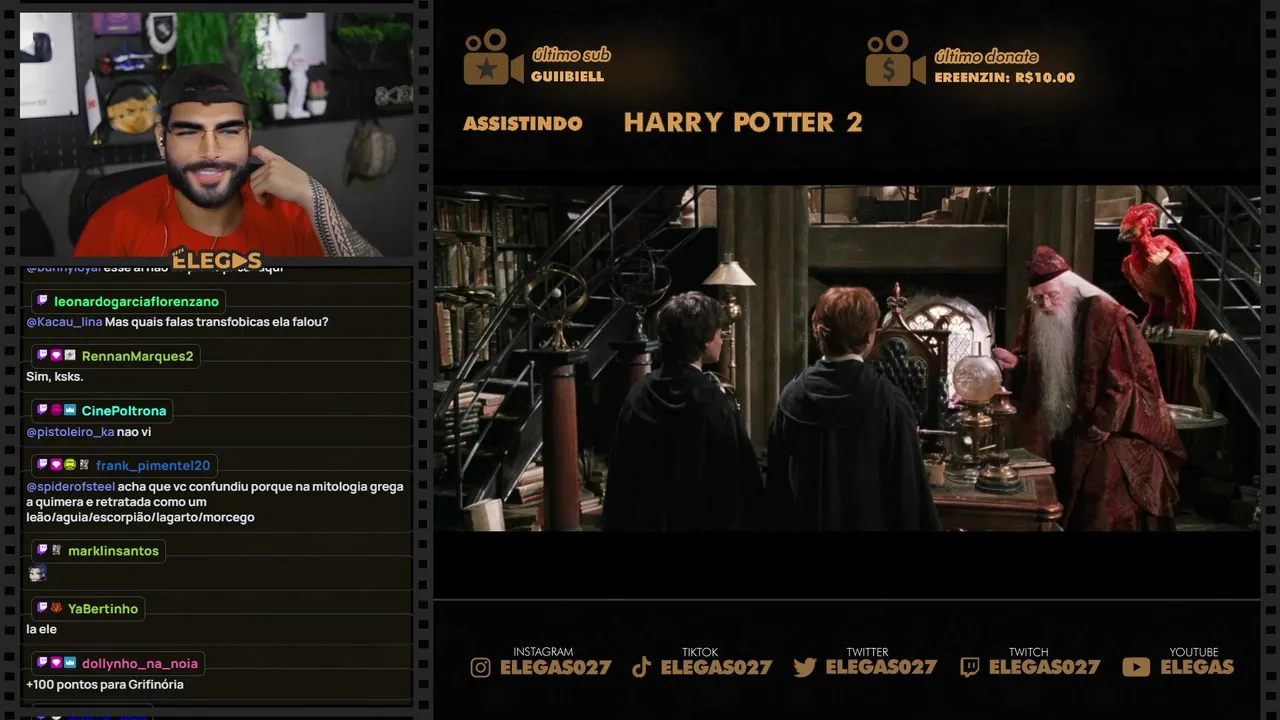This screenshot has height=720, width=1280.
Task: Open frank_pimentel20 chat username
Action: pyautogui.click(x=153, y=465)
